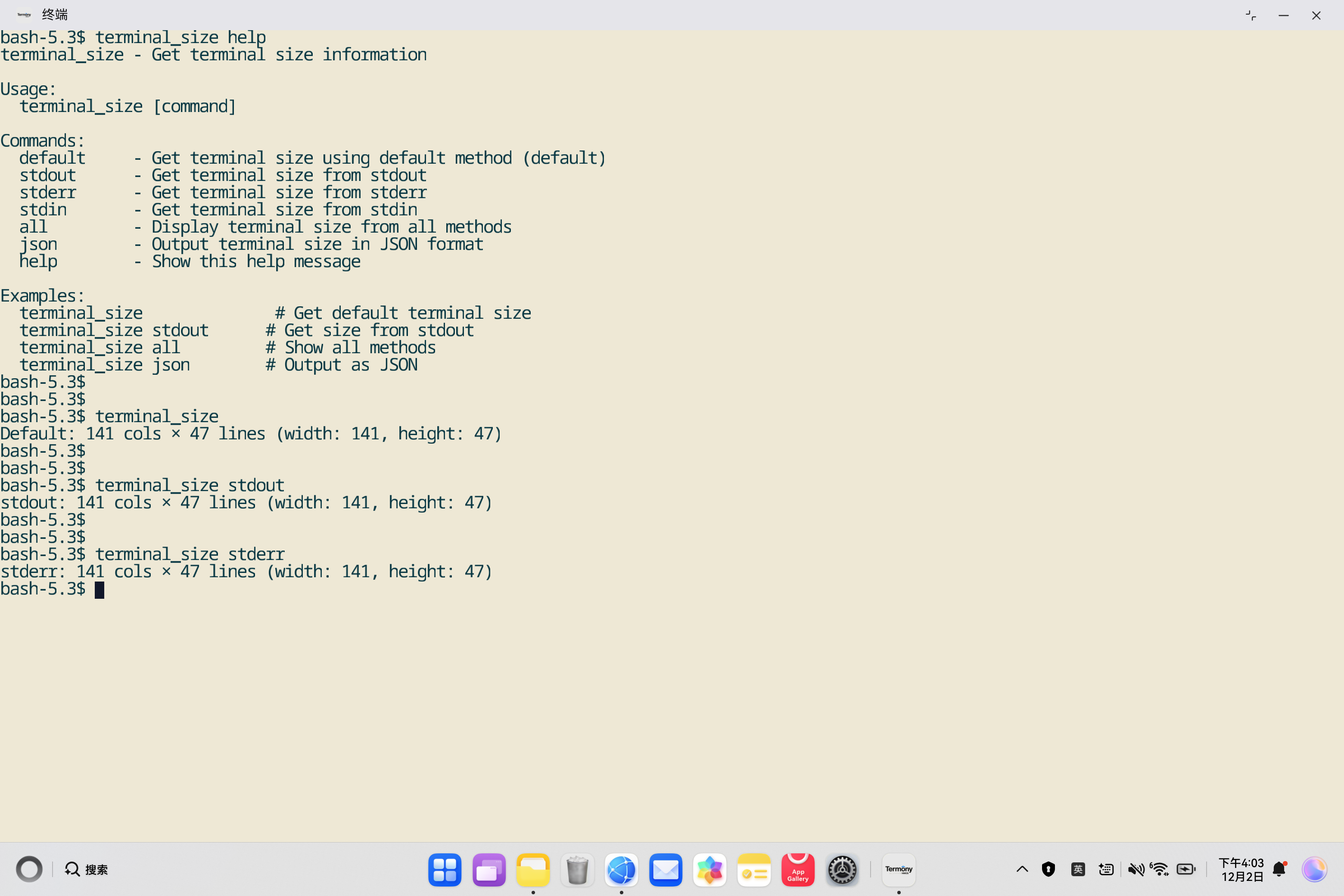Toggle the Wi-Fi status icon

pos(1160,869)
